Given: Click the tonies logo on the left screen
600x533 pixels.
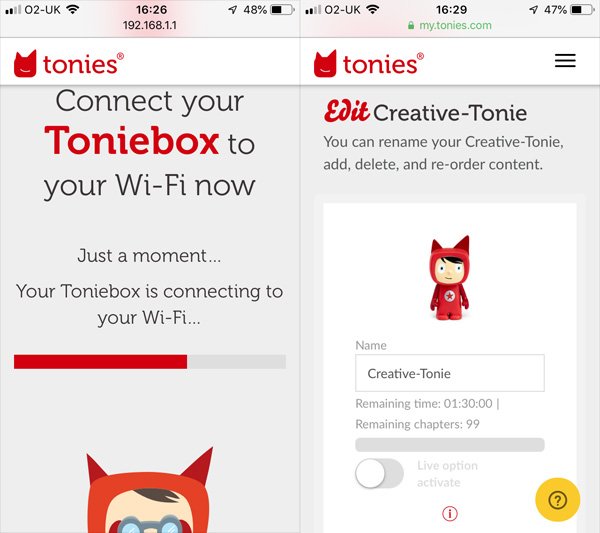Looking at the screenshot, I should point(69,63).
